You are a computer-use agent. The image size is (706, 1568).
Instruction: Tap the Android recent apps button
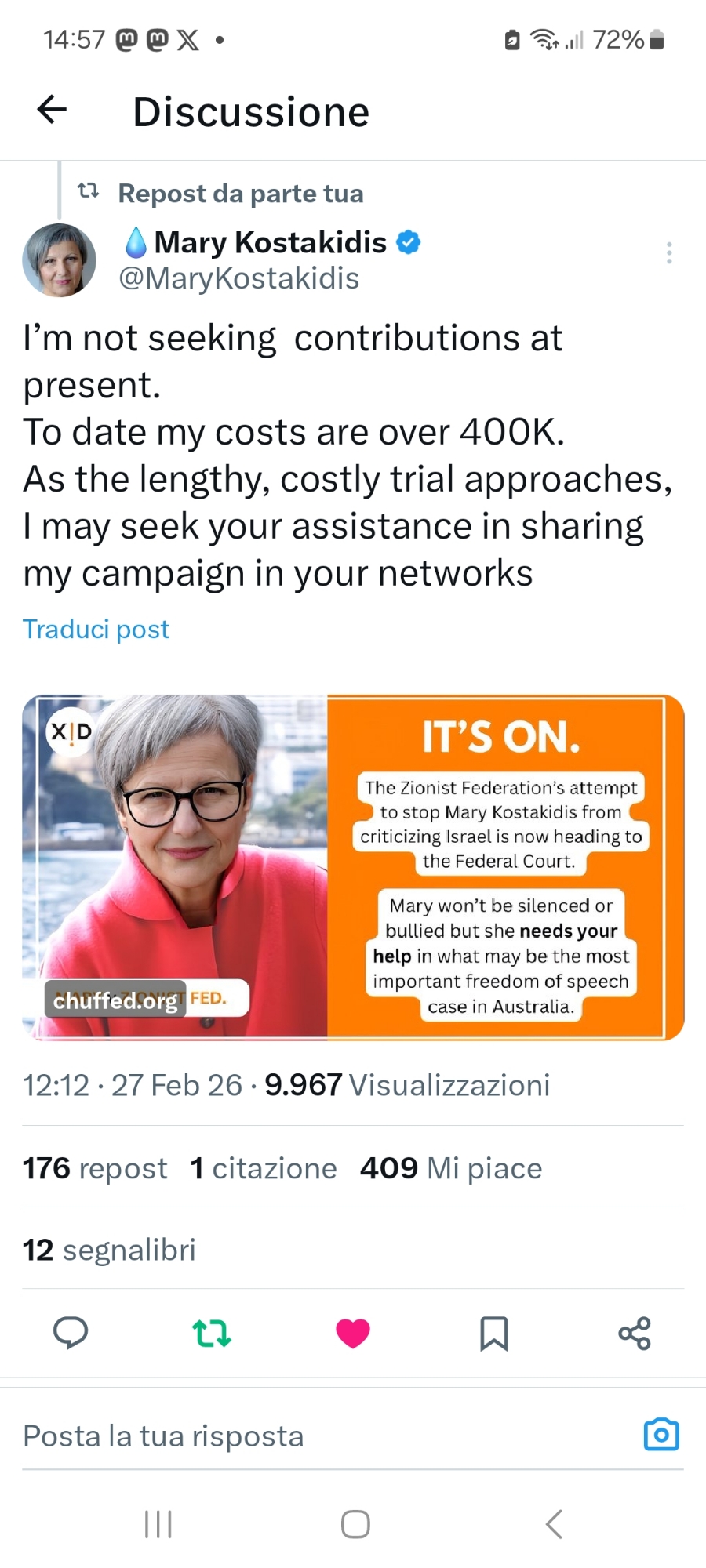click(158, 1524)
